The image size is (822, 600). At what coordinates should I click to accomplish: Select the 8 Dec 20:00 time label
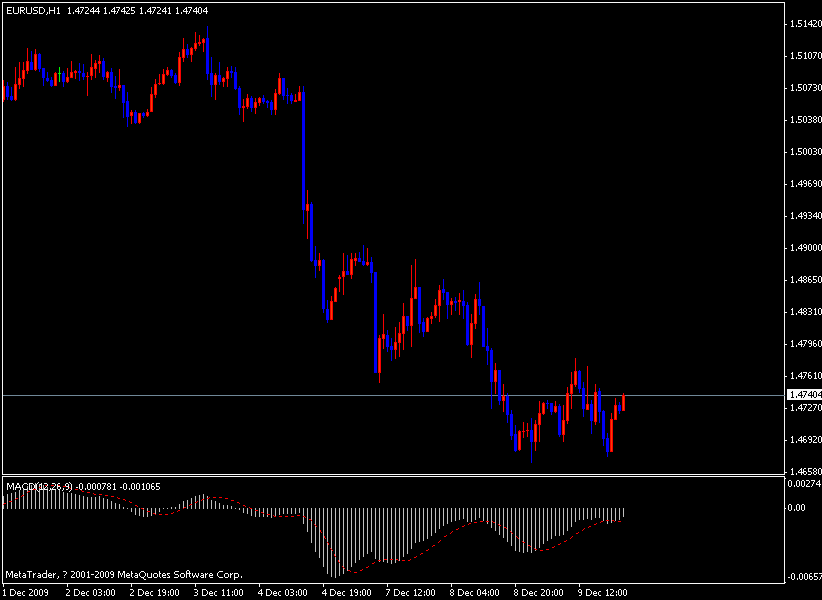pos(538,593)
